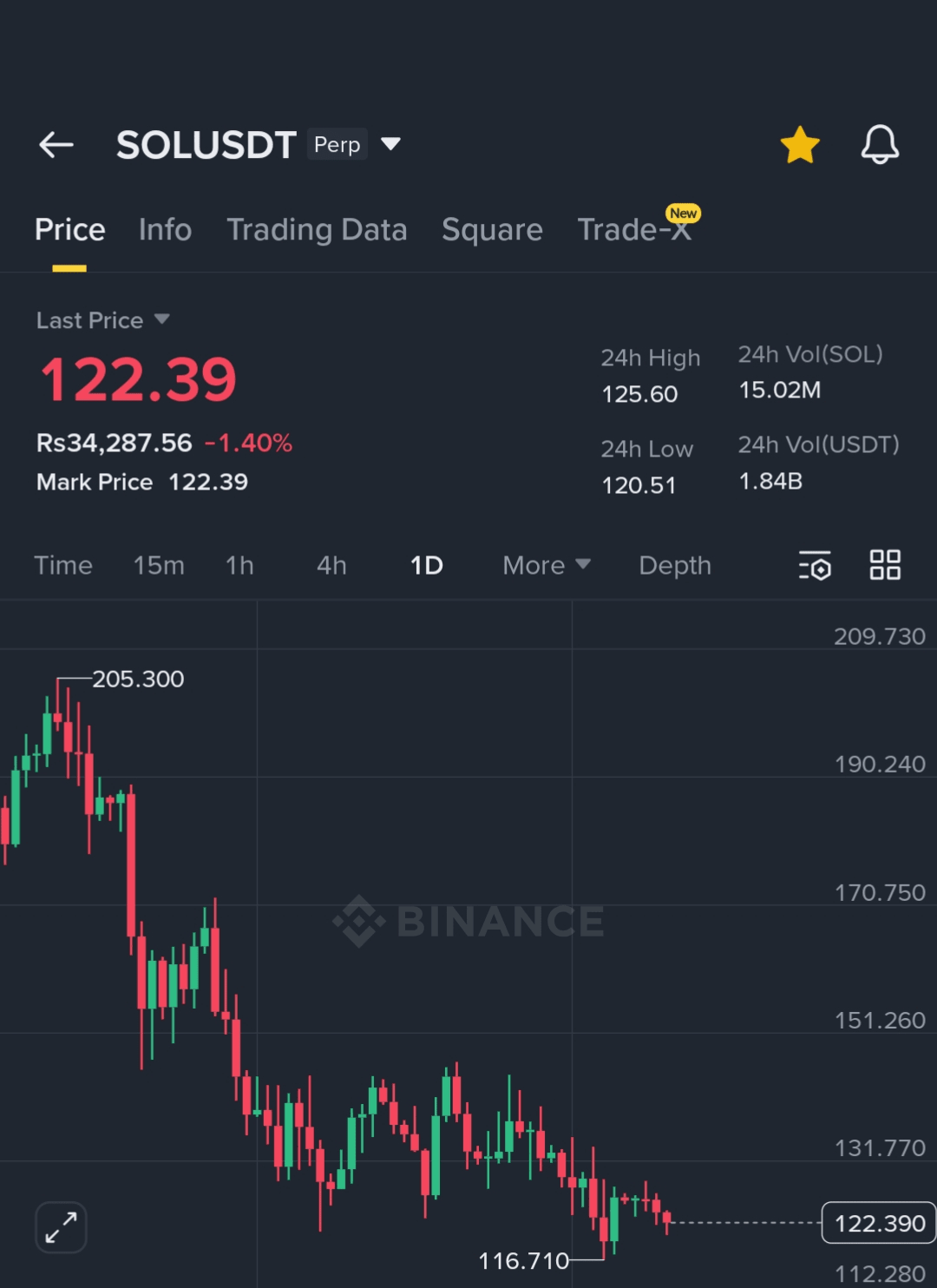Select the Time line chart view
The image size is (937, 1288).
point(63,566)
